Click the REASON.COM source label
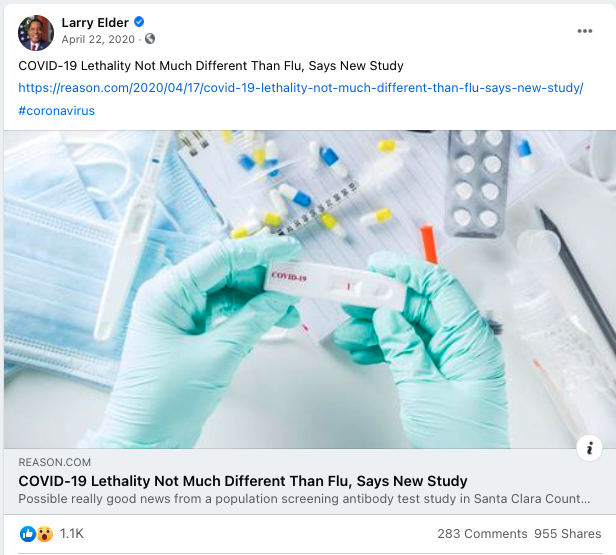 pyautogui.click(x=55, y=462)
